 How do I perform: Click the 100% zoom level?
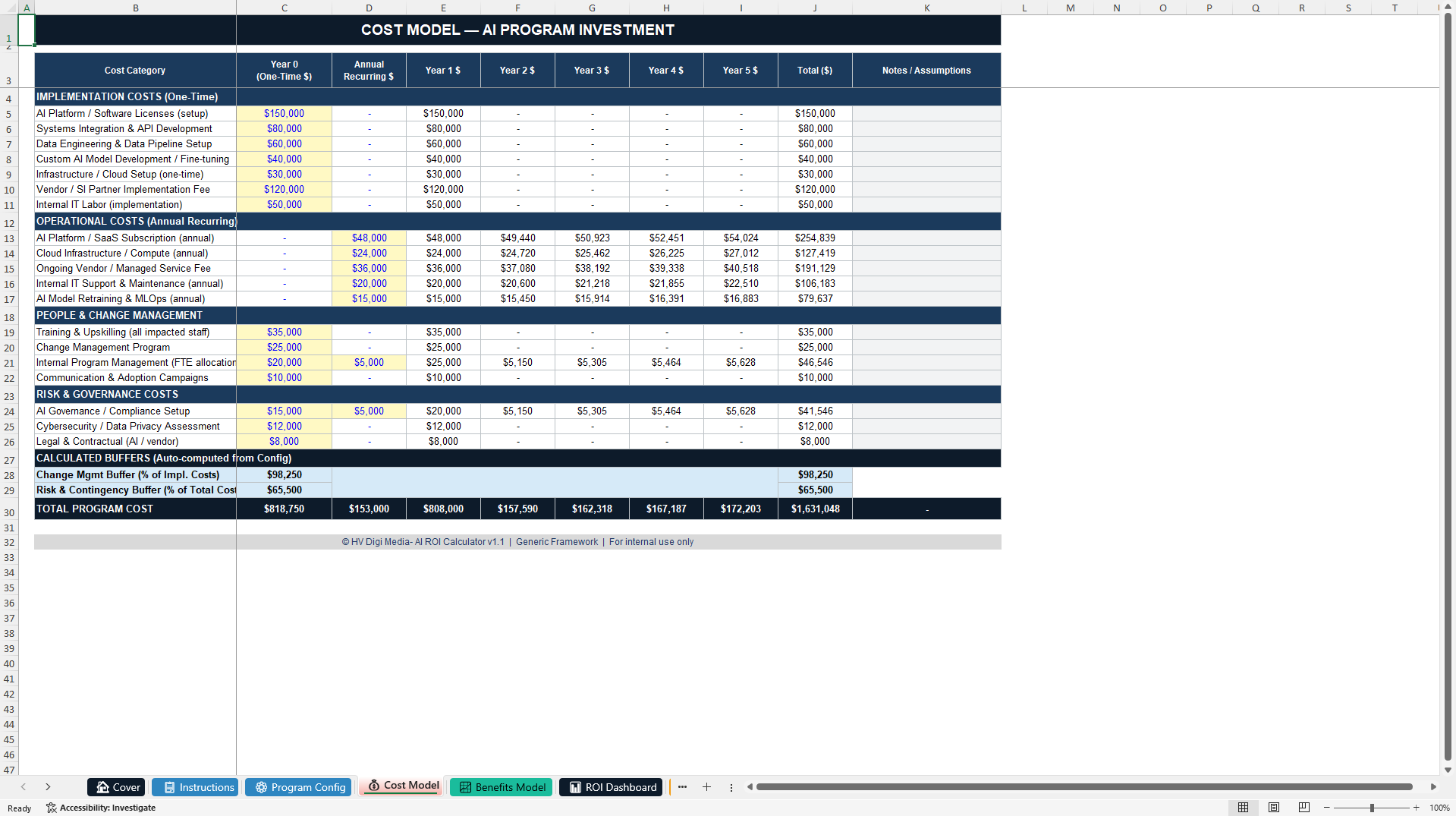pyautogui.click(x=1439, y=808)
